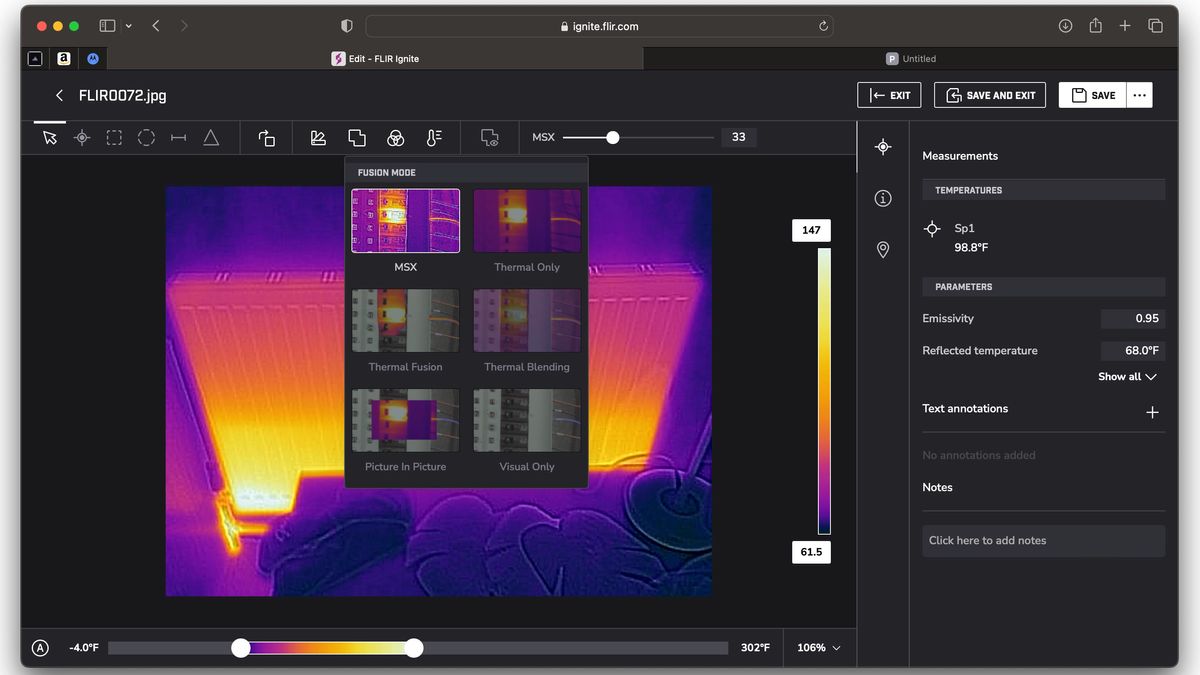Select the triangle delta tool
This screenshot has height=675, width=1200.
[x=211, y=137]
